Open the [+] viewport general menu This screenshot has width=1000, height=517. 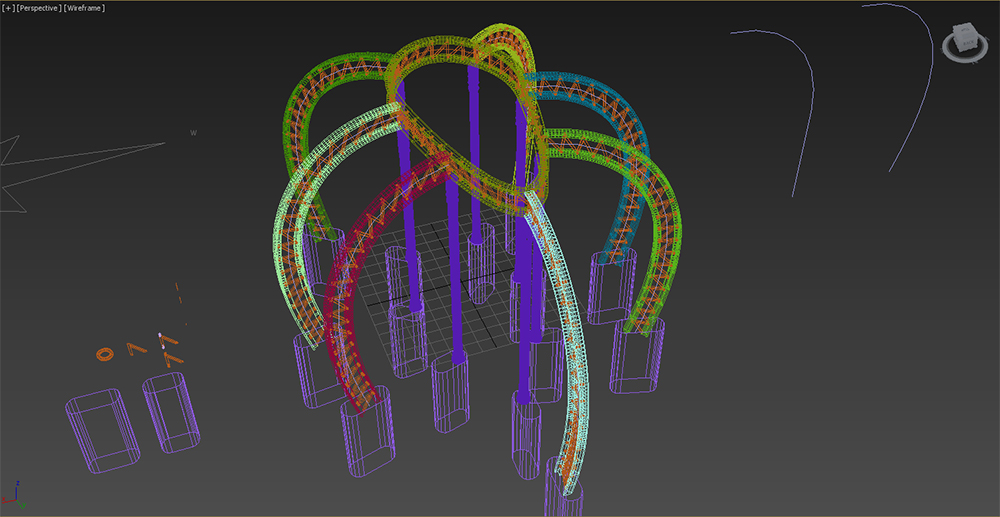7,8
